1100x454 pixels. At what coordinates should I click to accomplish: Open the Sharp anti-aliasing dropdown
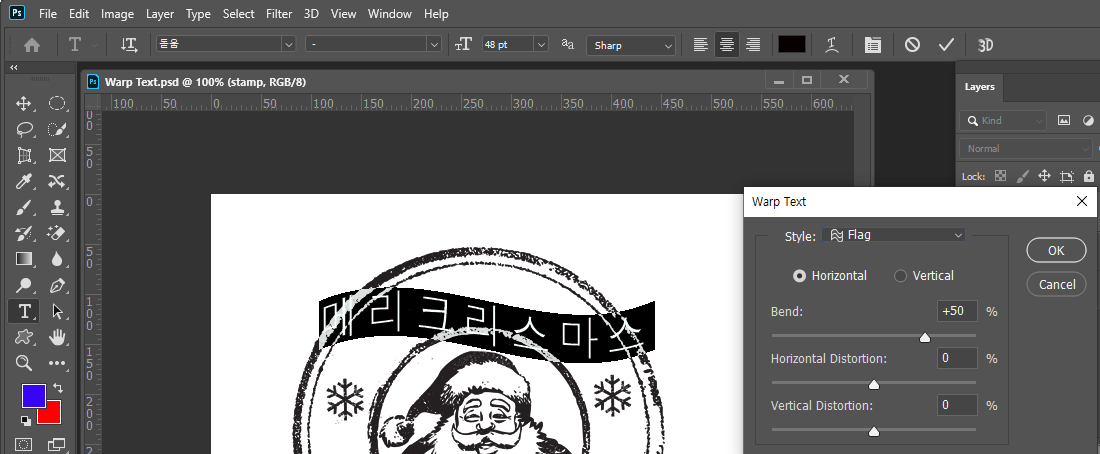pos(631,45)
